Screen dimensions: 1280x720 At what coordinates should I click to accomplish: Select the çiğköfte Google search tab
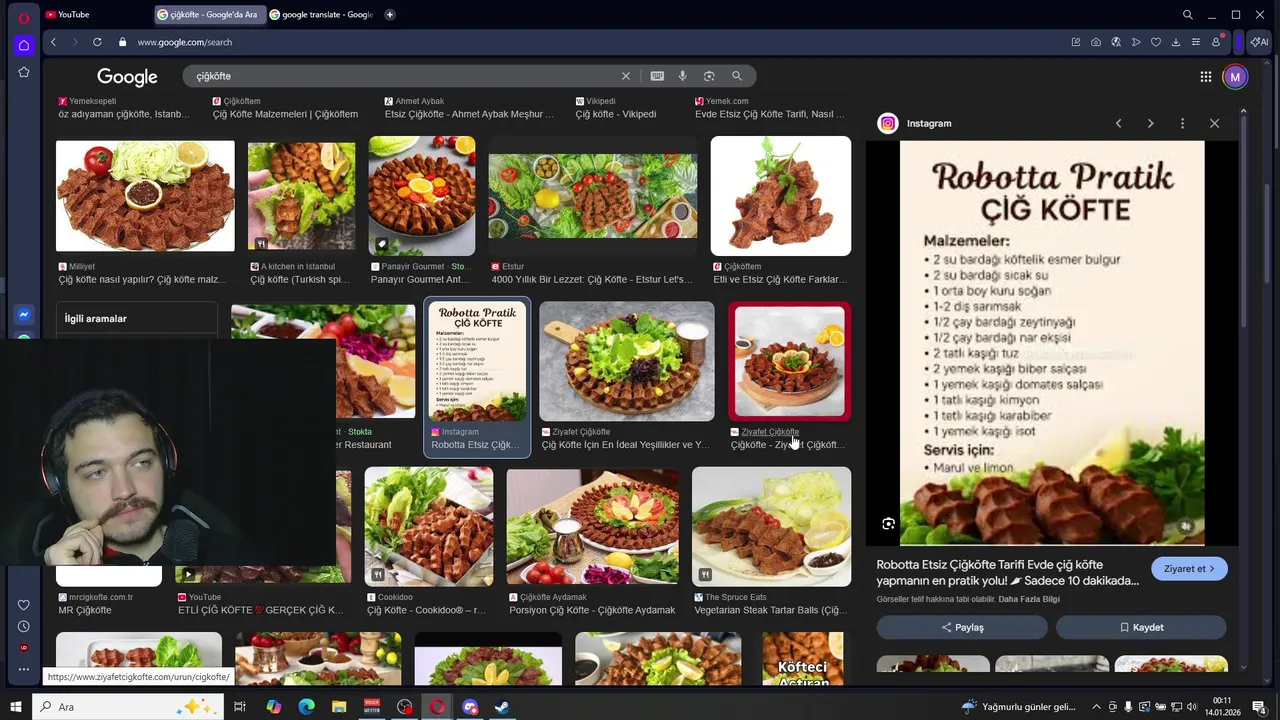tap(209, 14)
